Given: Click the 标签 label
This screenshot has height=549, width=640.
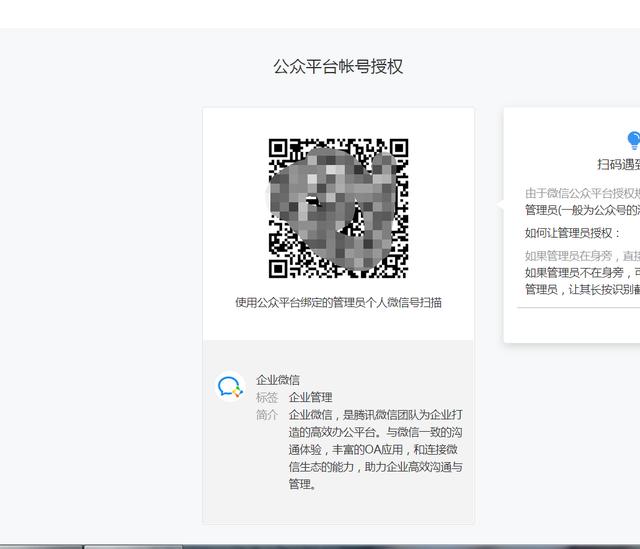Looking at the screenshot, I should [267, 397].
